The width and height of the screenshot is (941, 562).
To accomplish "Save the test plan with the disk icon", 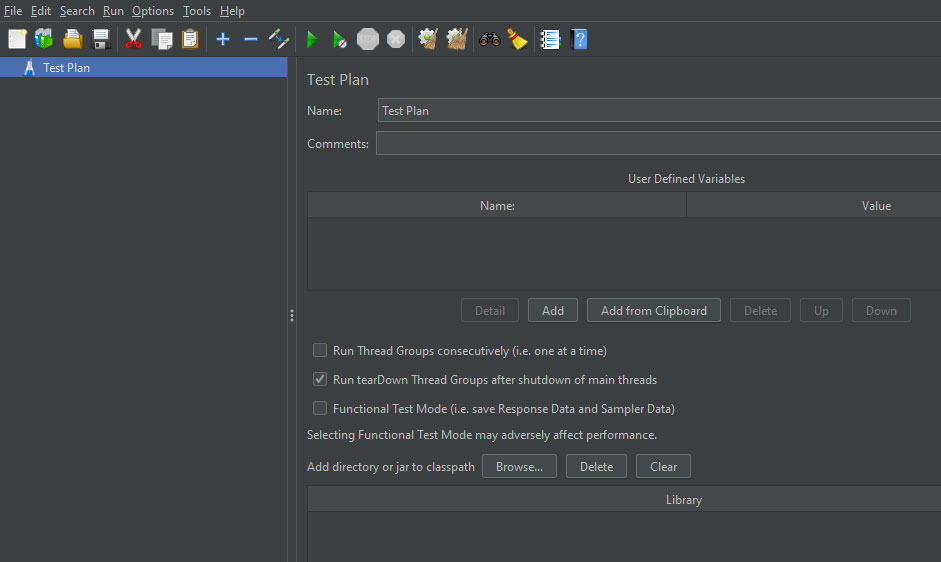I will (101, 40).
